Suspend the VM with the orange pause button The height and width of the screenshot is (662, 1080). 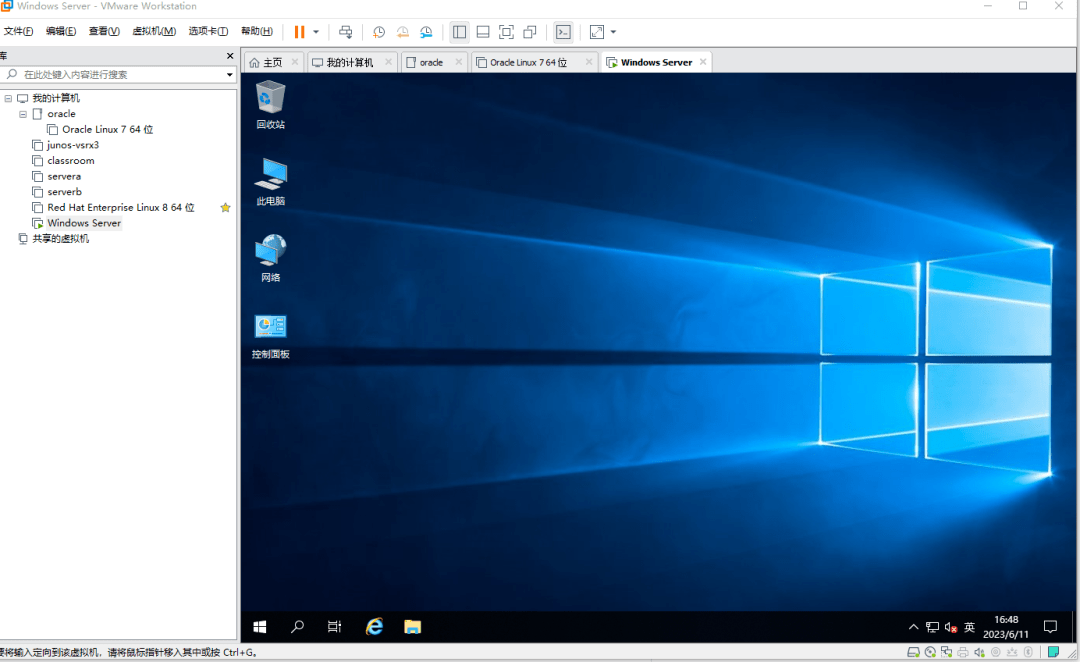coord(299,32)
